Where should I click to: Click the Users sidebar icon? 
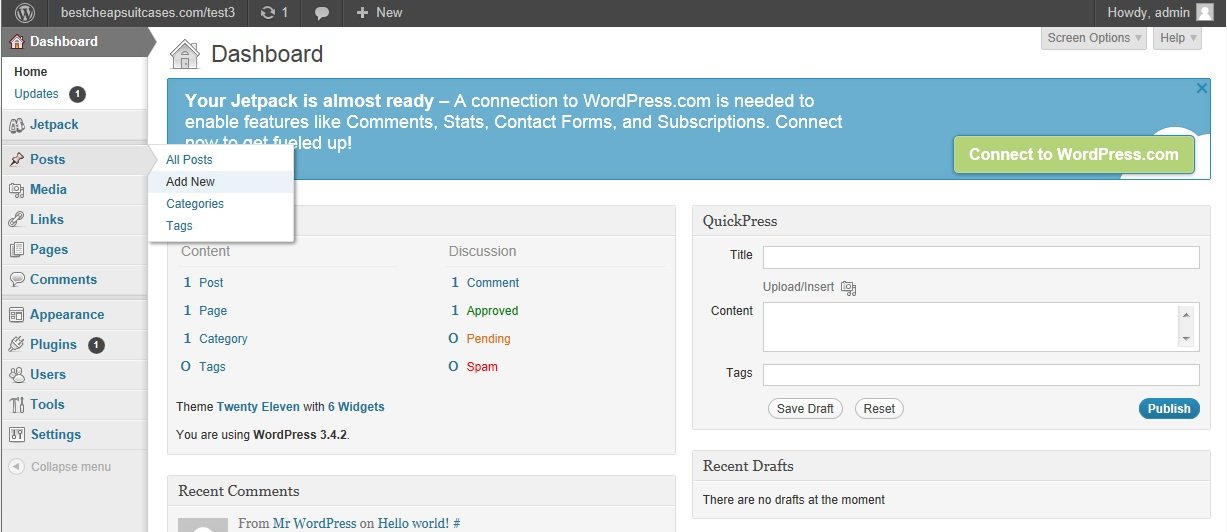(16, 375)
